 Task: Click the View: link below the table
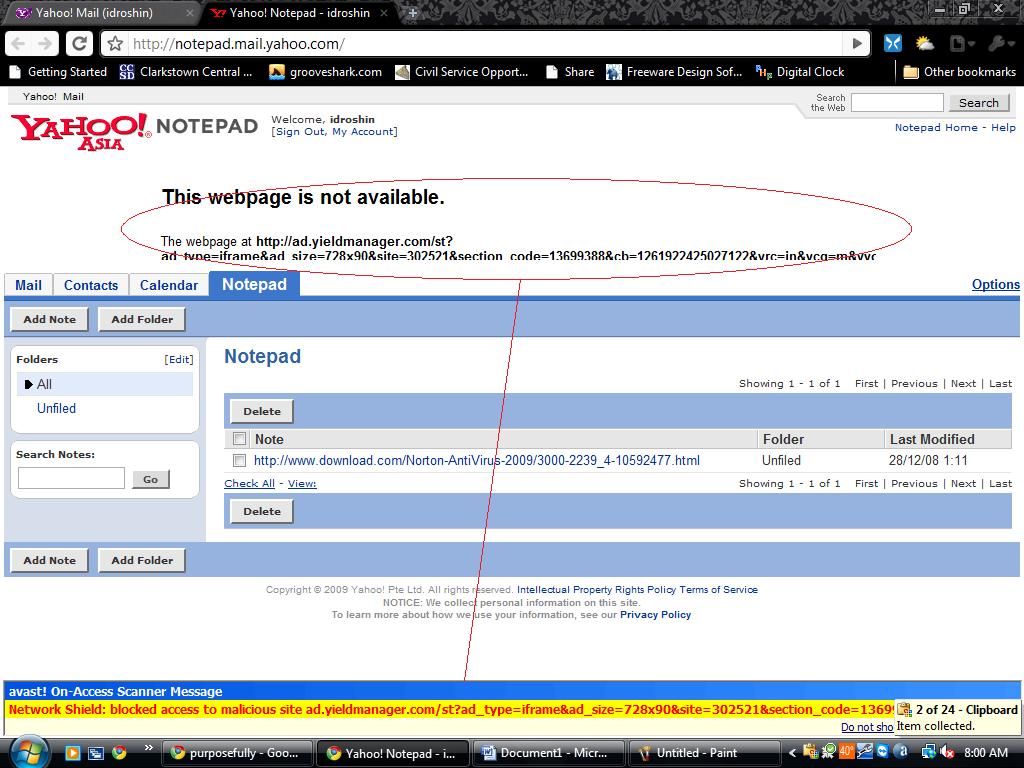pos(302,484)
